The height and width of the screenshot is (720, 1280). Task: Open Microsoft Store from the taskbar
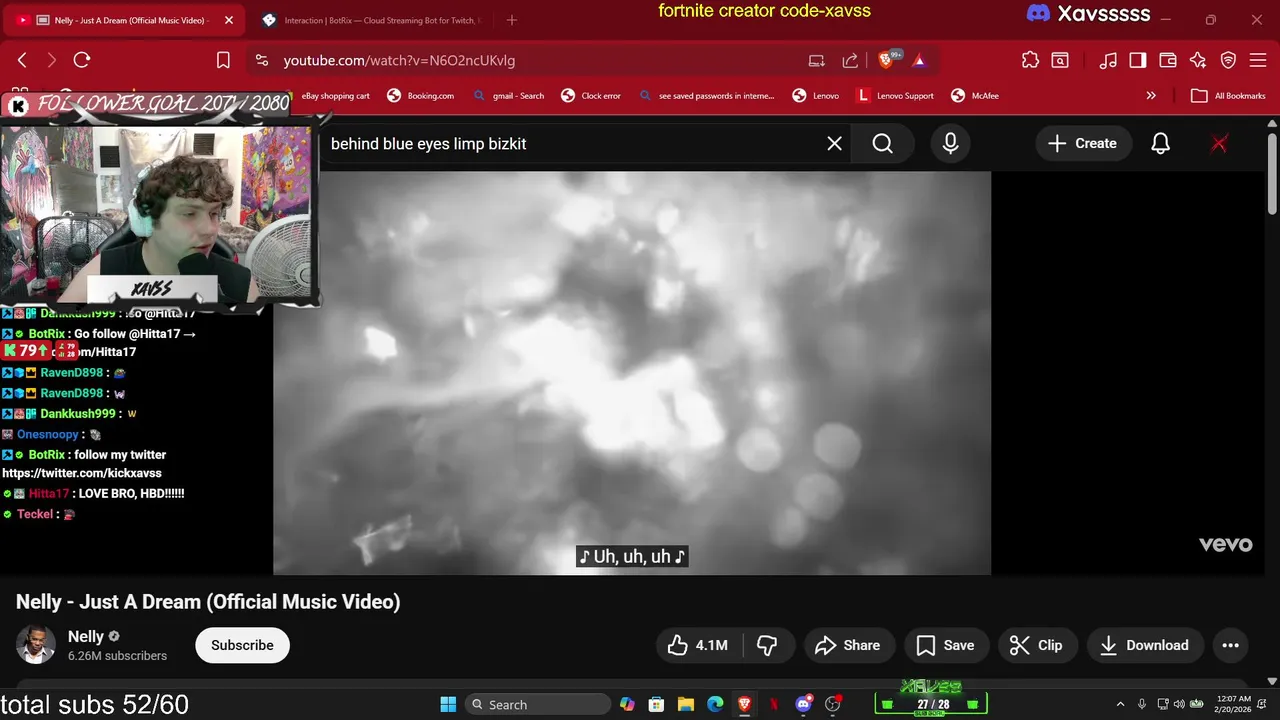(x=656, y=704)
